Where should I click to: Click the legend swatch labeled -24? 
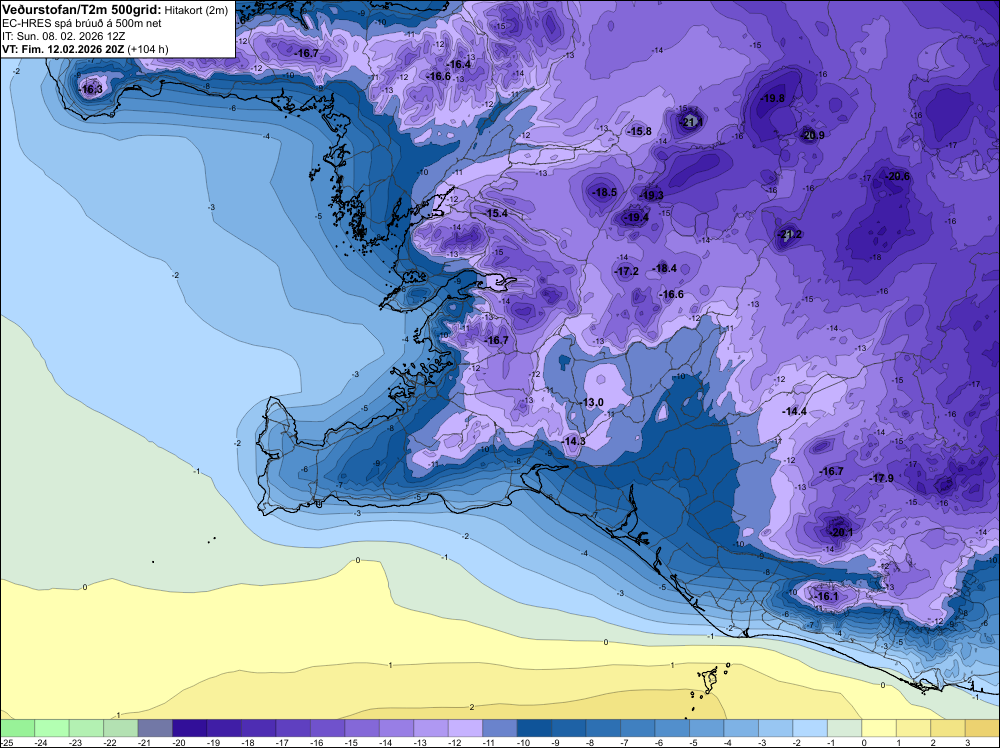tap(52, 728)
